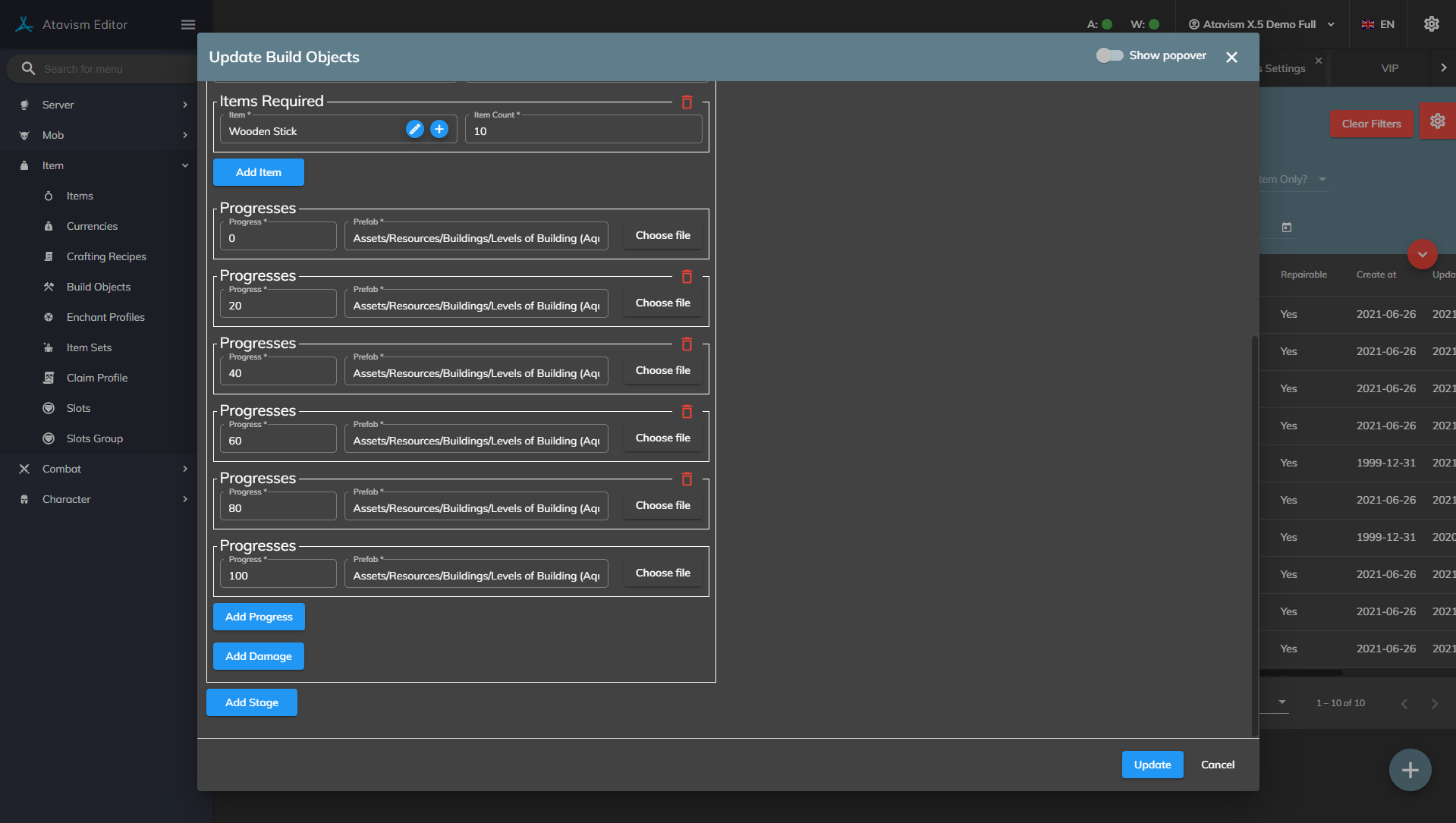
Task: Toggle the Show popover switch
Action: coord(1109,56)
